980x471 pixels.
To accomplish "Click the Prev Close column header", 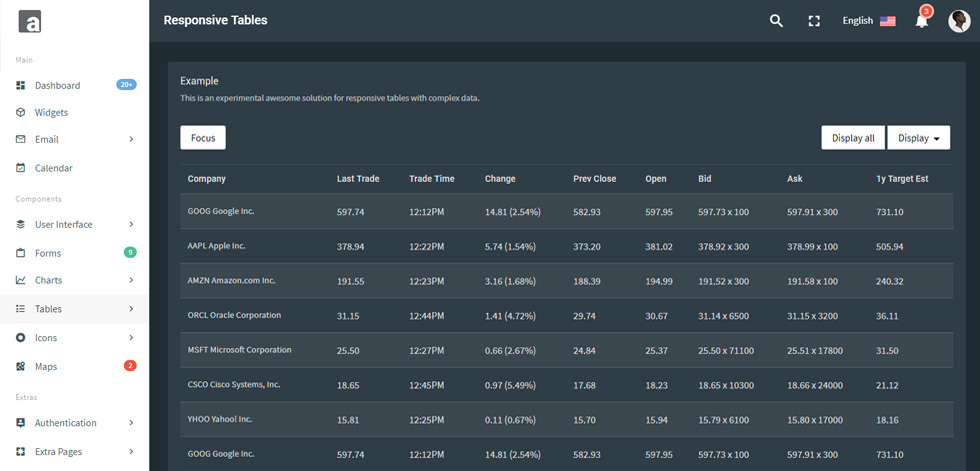I will tap(594, 179).
